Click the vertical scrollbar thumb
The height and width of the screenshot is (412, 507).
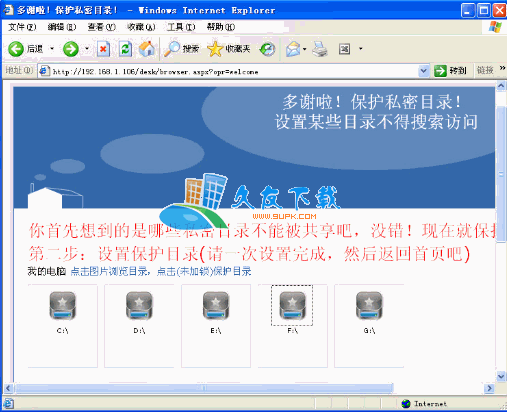click(501, 174)
